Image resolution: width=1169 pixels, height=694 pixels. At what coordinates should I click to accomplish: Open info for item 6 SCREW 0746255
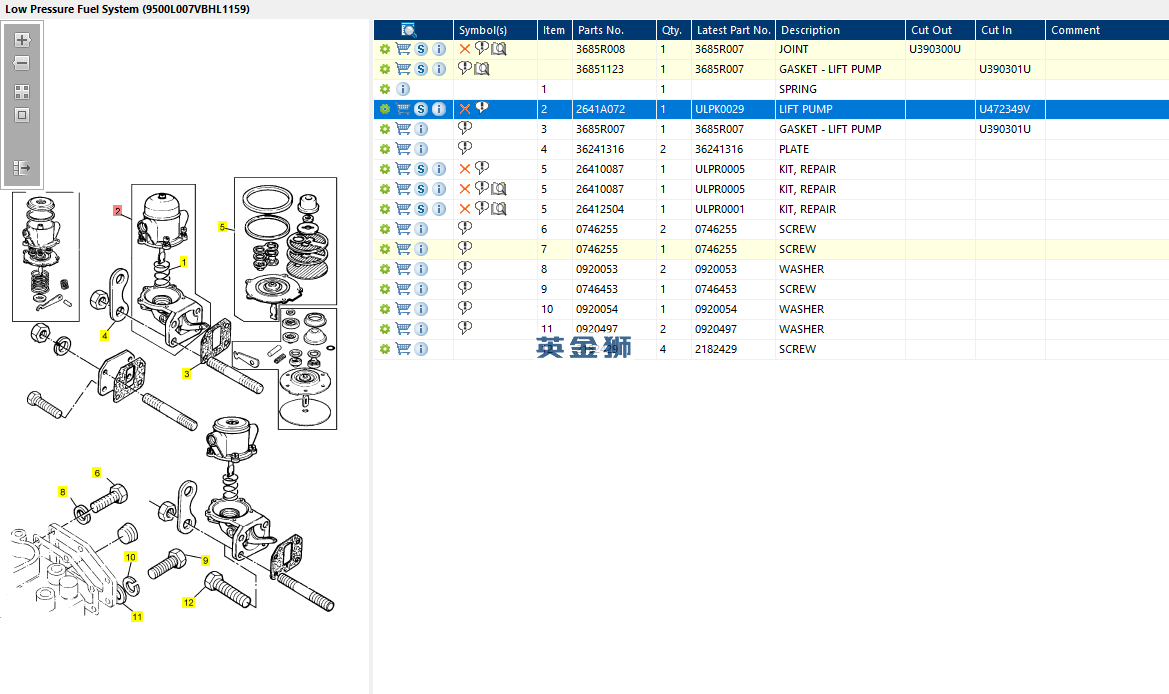(421, 230)
